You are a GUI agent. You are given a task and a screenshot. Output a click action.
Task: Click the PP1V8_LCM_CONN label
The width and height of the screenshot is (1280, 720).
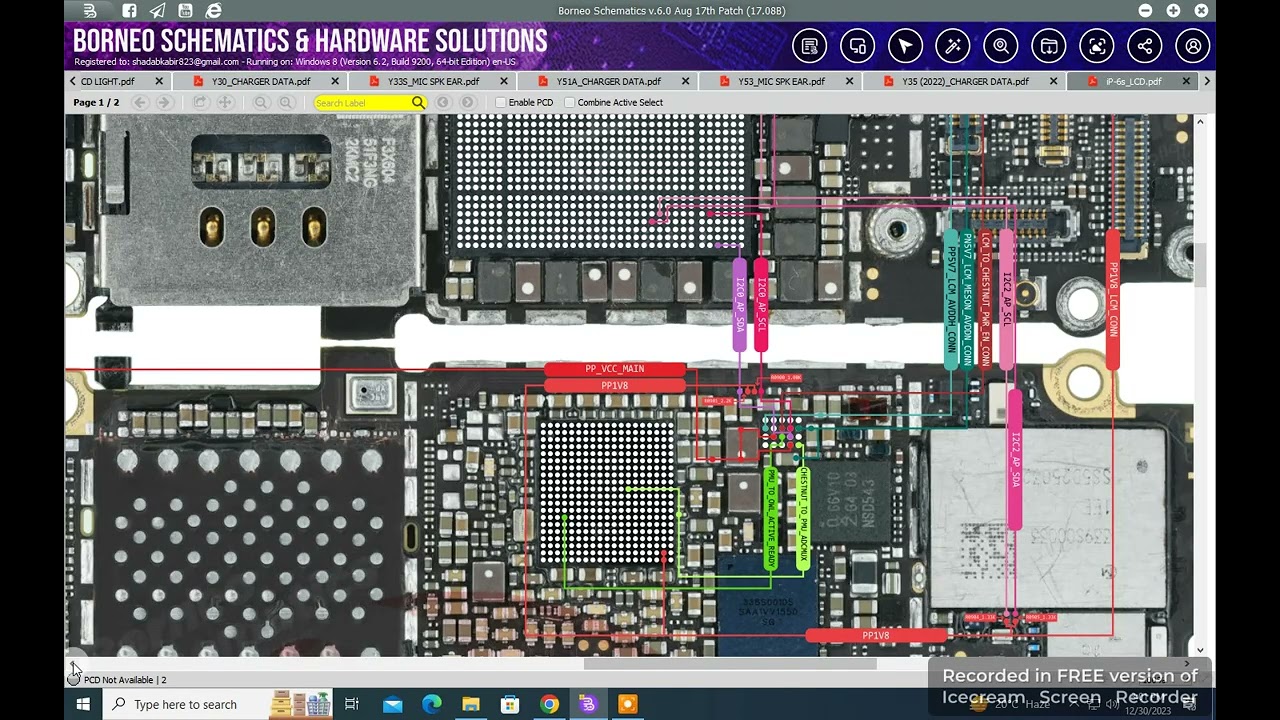pos(1113,300)
